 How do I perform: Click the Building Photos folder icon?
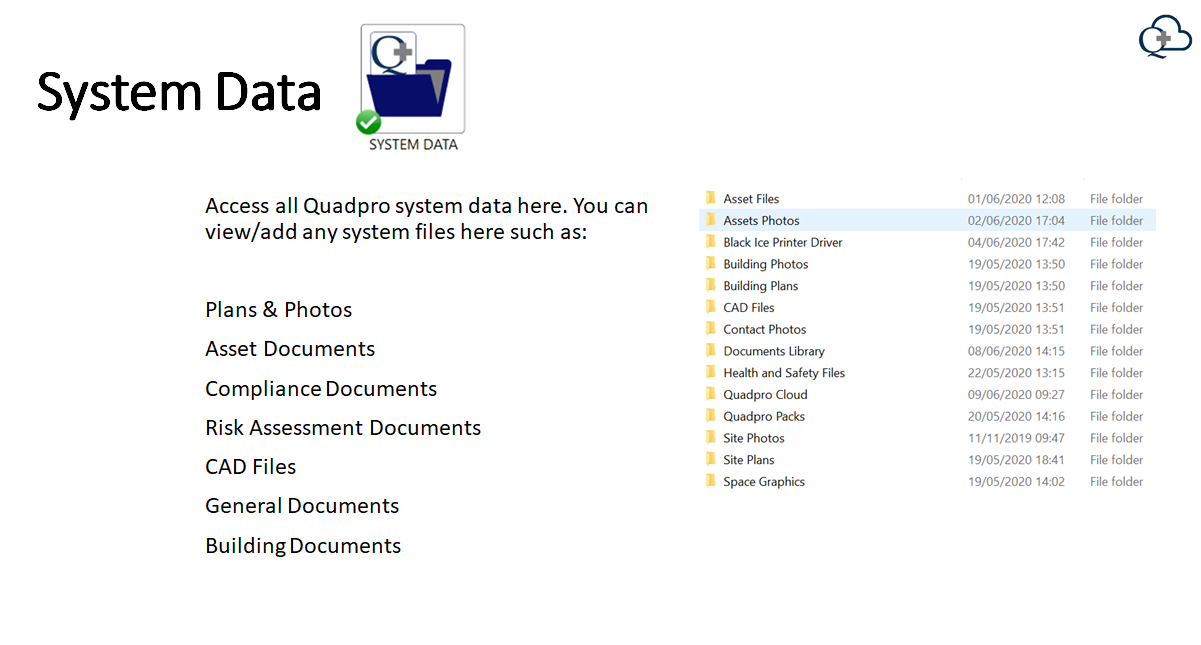pyautogui.click(x=711, y=264)
